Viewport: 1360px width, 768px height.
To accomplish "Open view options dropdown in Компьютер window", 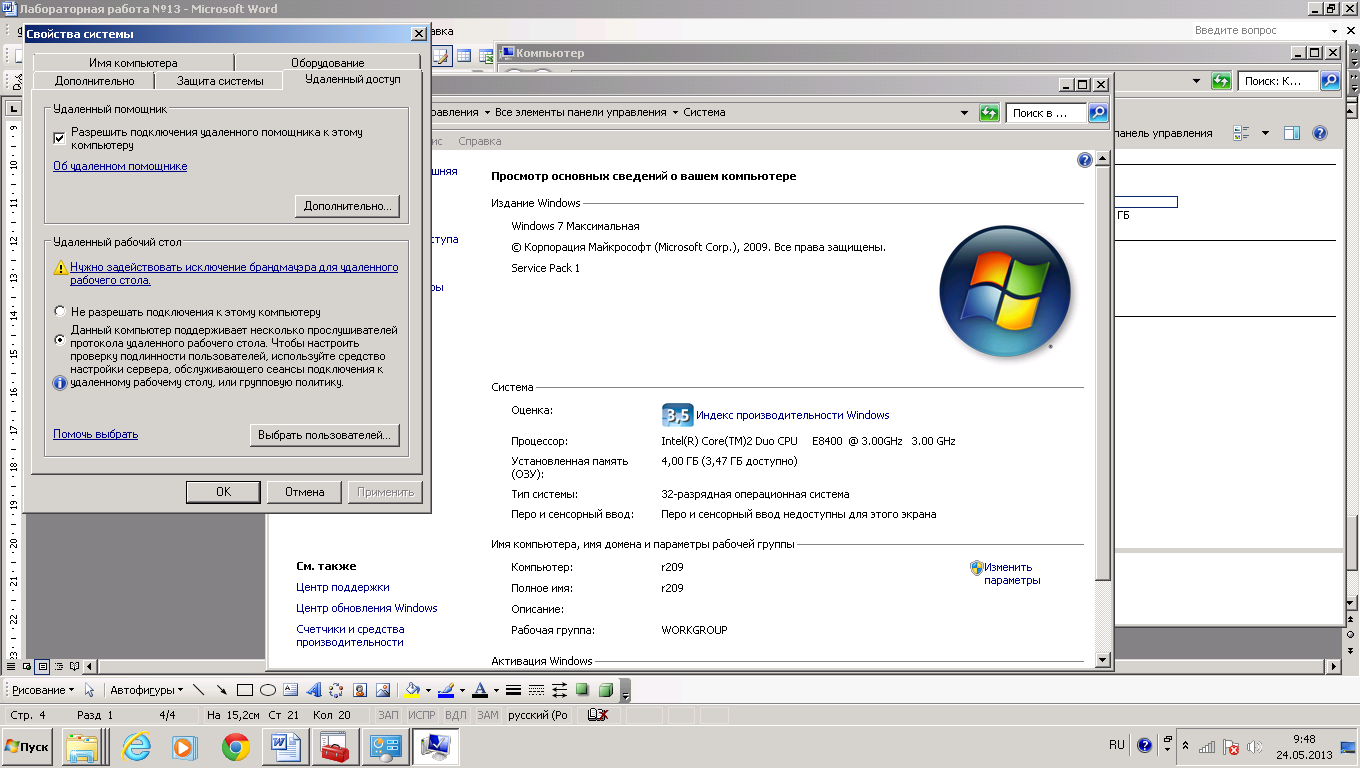I will [1265, 133].
